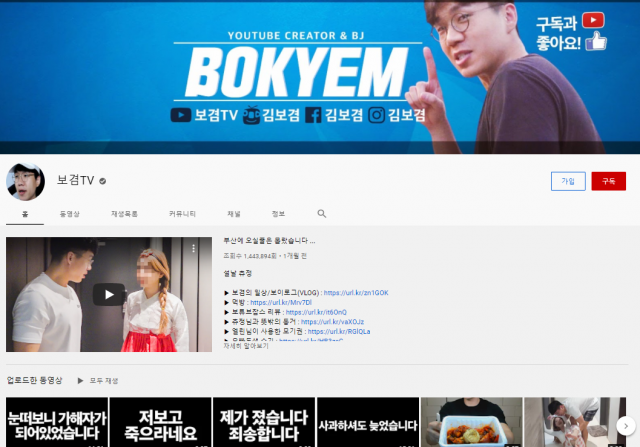Image resolution: width=640 pixels, height=447 pixels.
Task: Select the 홈 tab
Action: pyautogui.click(x=25, y=214)
